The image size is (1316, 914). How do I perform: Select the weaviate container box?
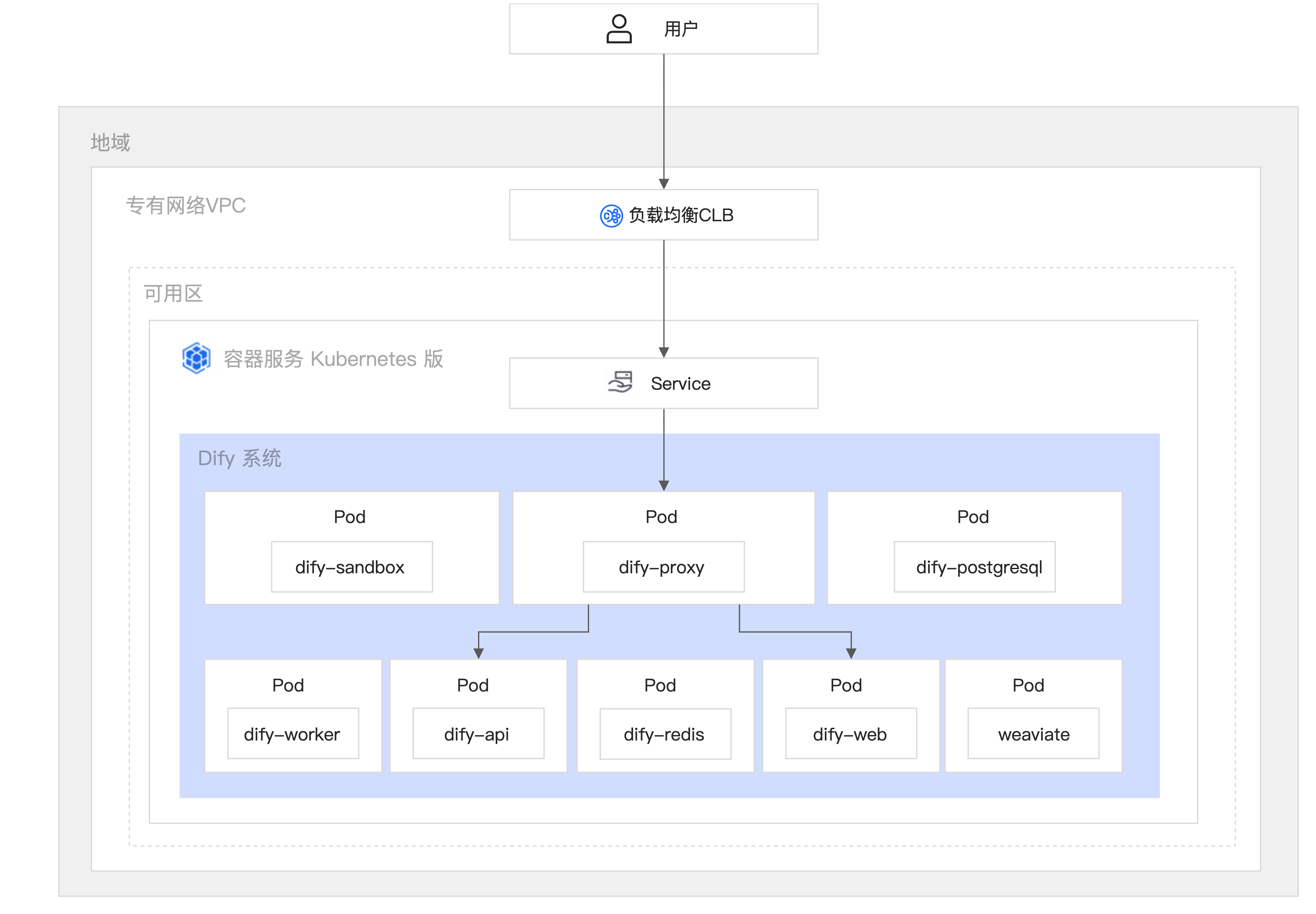point(1033,734)
